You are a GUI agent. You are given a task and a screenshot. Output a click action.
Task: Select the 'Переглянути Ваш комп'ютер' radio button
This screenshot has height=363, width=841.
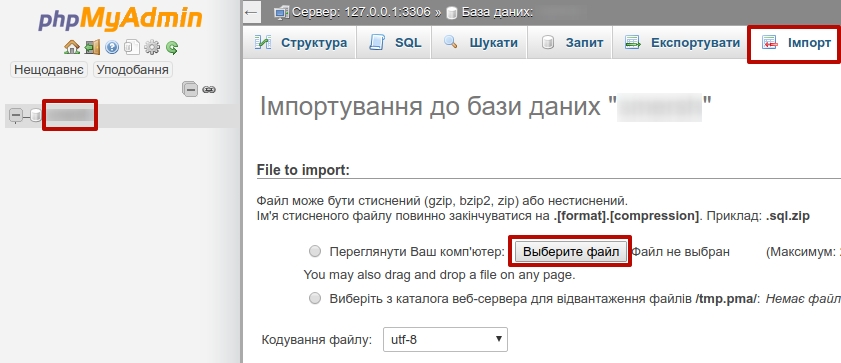[x=315, y=251]
